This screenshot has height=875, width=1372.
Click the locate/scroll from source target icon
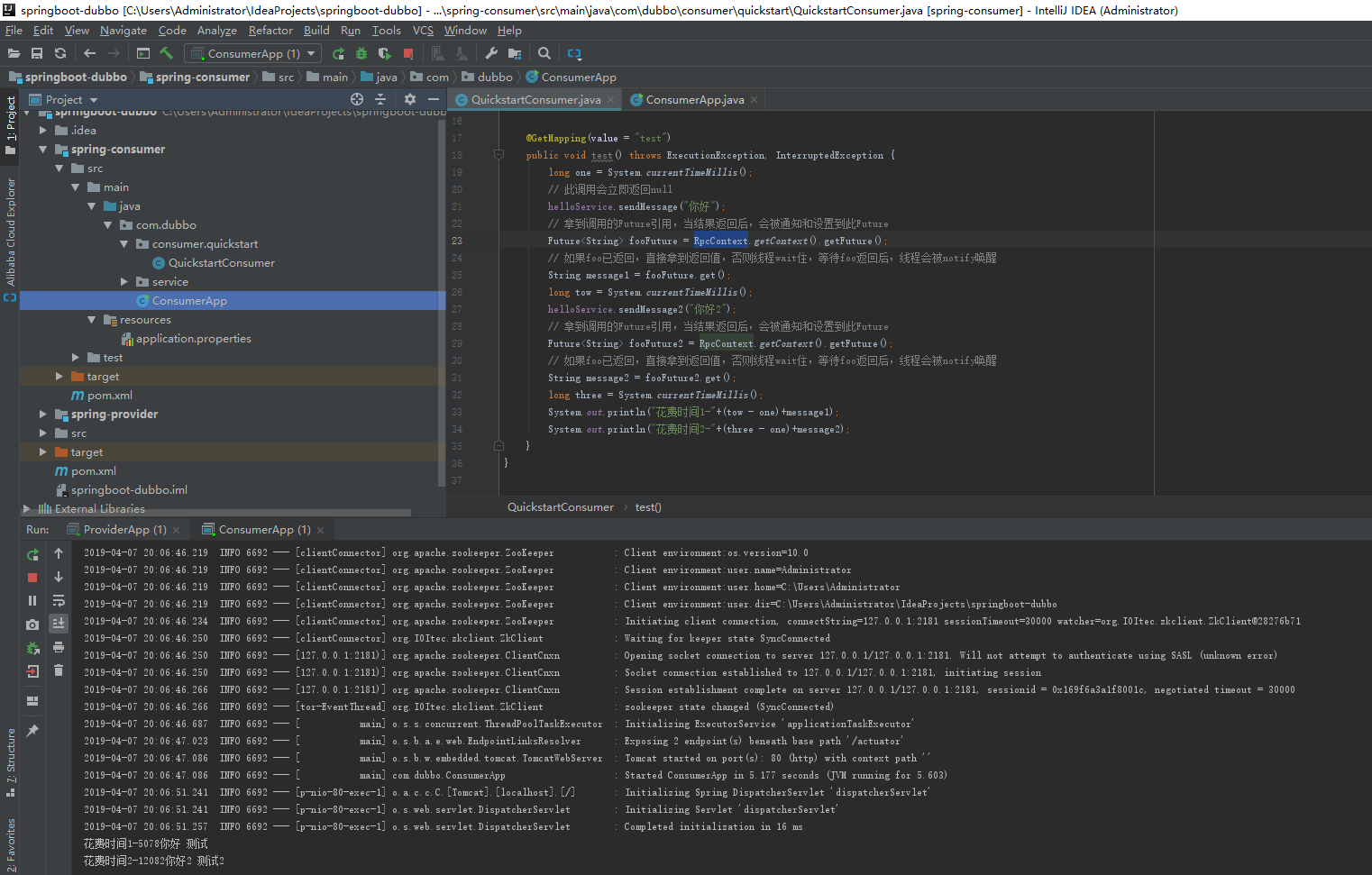tap(357, 99)
